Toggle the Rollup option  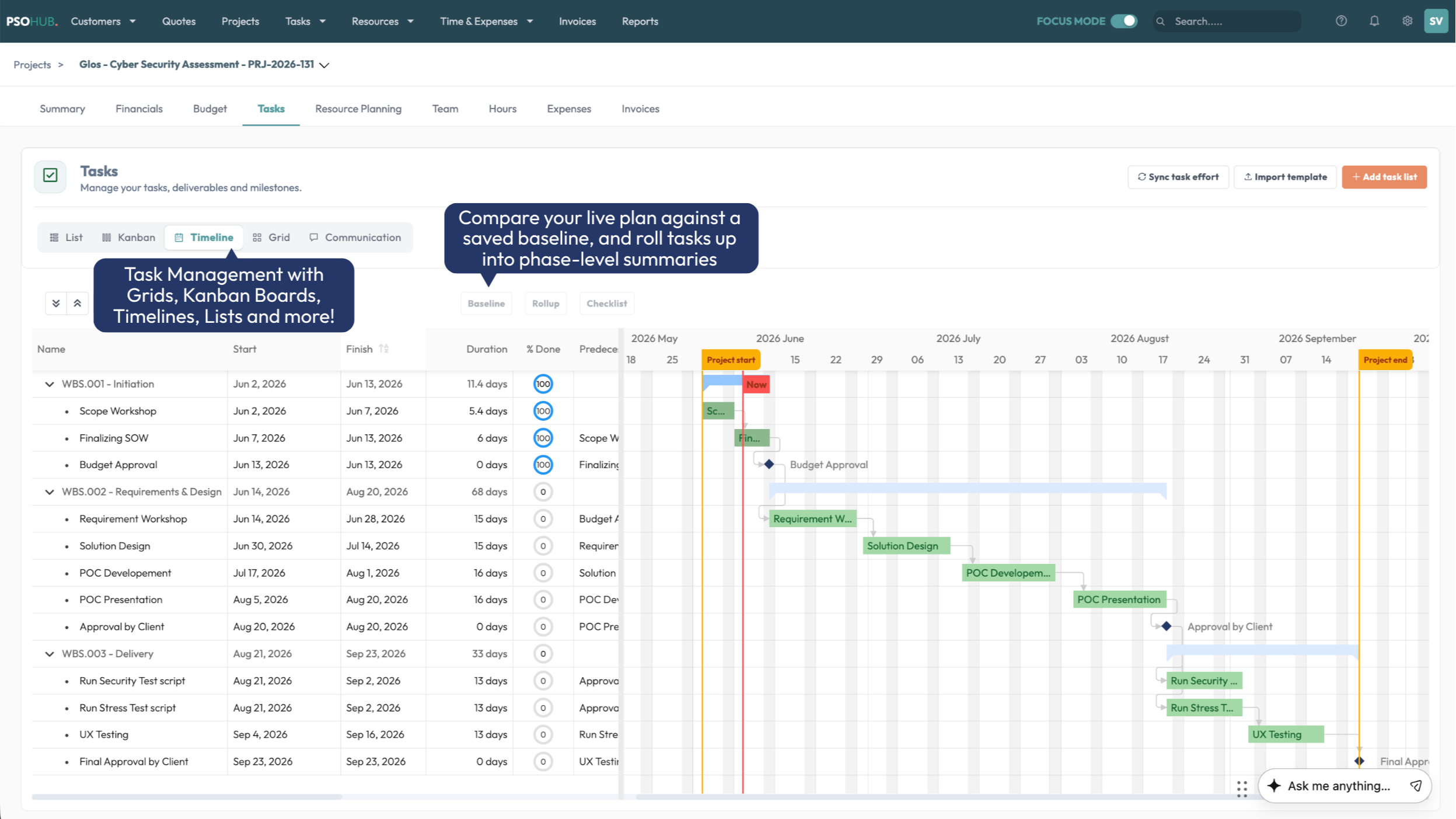(546, 303)
